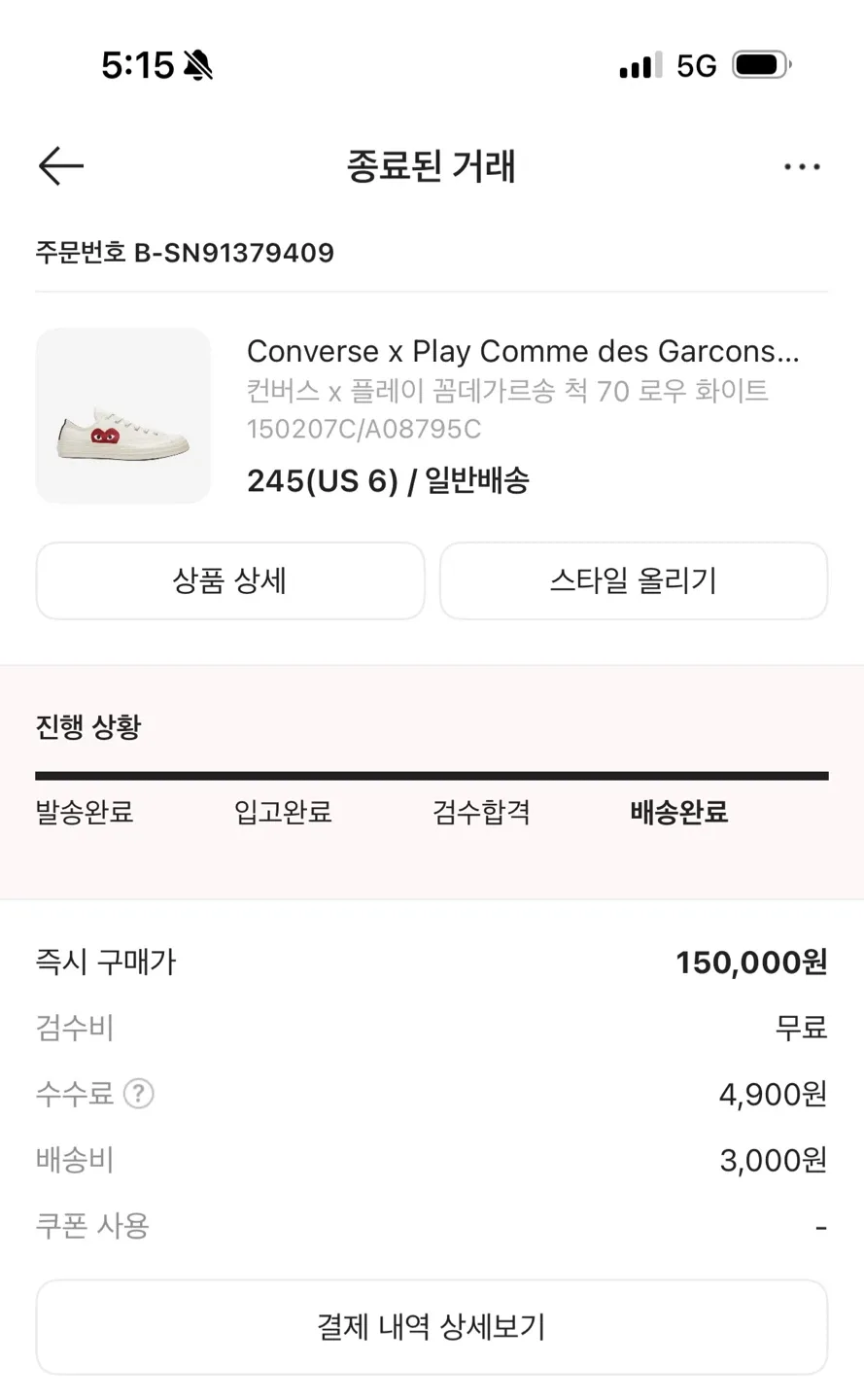
Task: Tap the 245(US 6) size text
Action: coord(323,480)
